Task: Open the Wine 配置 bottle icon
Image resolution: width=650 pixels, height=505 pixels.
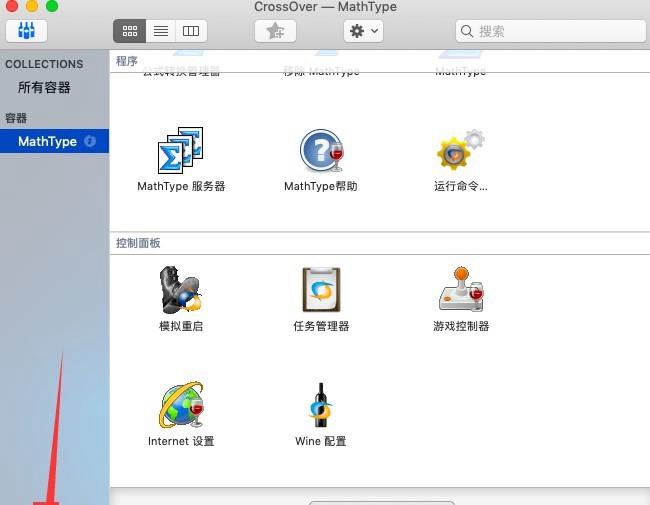Action: pos(320,405)
